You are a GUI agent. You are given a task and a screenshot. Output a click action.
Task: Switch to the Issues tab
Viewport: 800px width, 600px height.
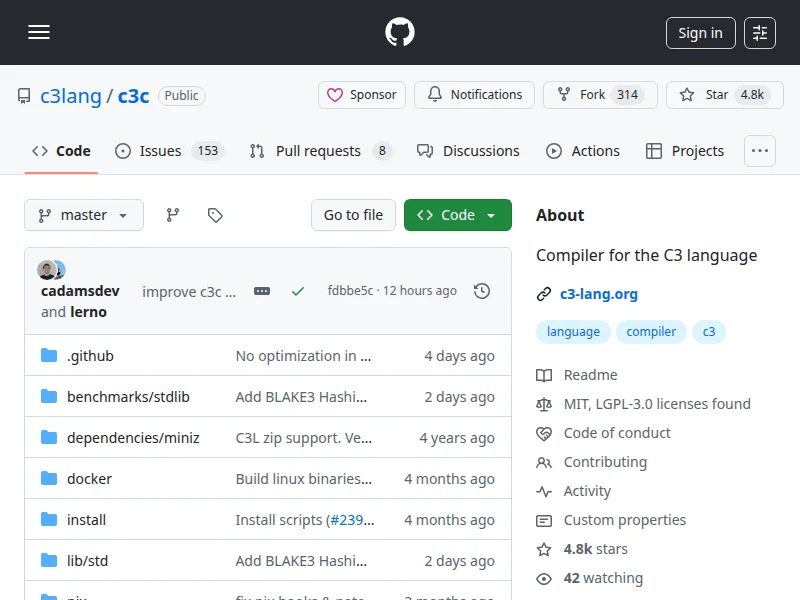[x=169, y=151]
